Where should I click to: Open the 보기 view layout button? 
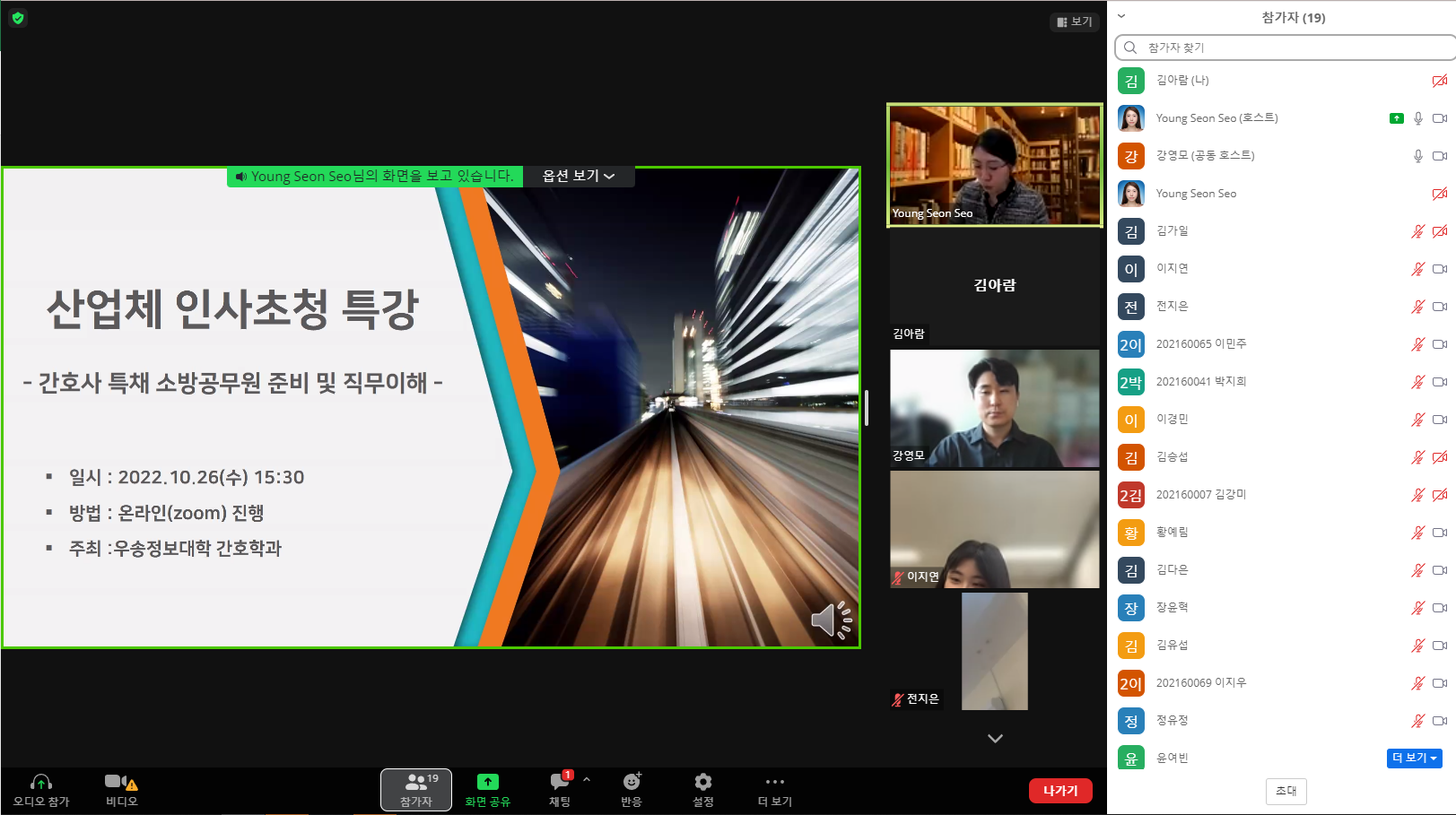tap(1075, 22)
